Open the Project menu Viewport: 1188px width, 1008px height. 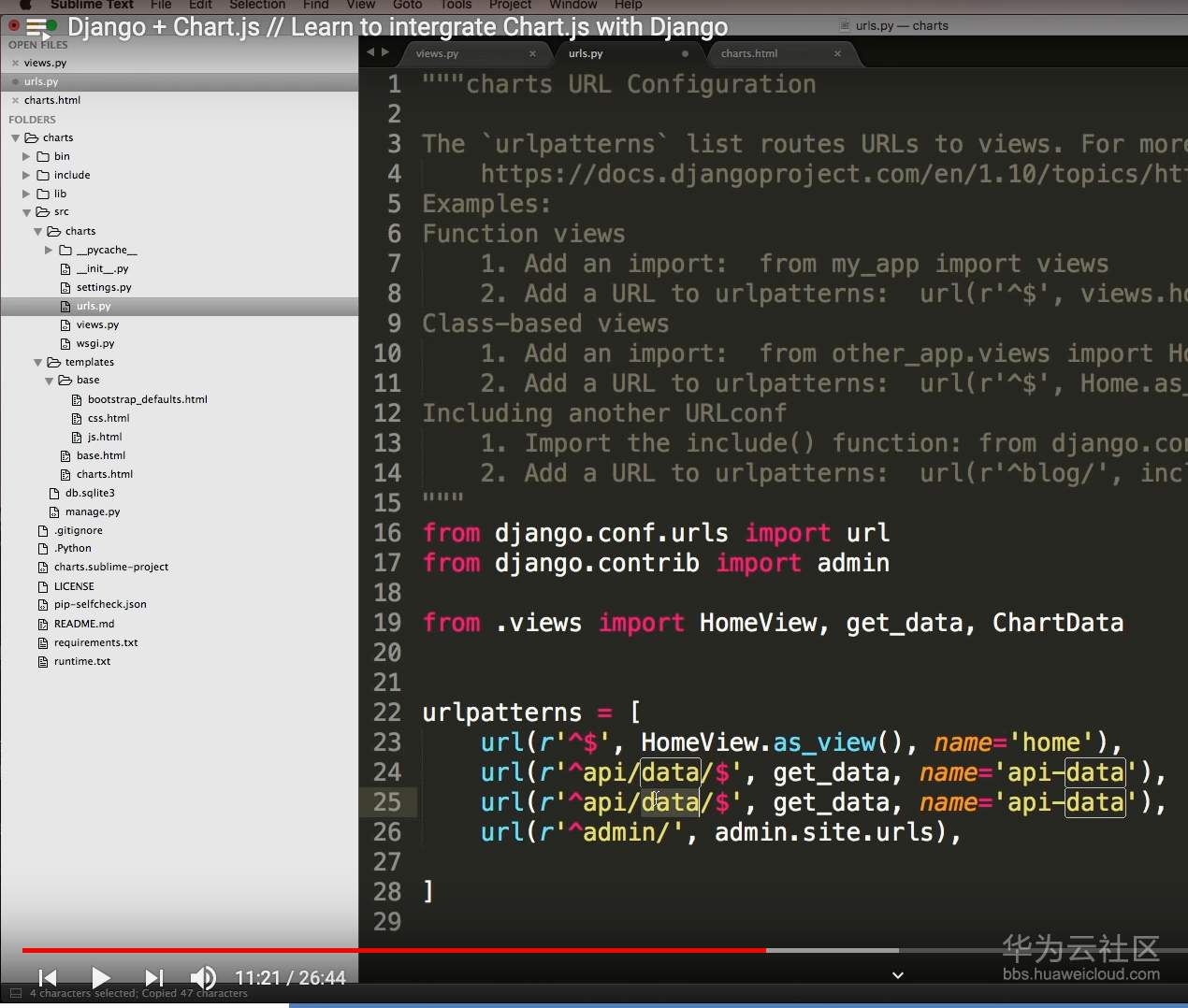[x=510, y=5]
